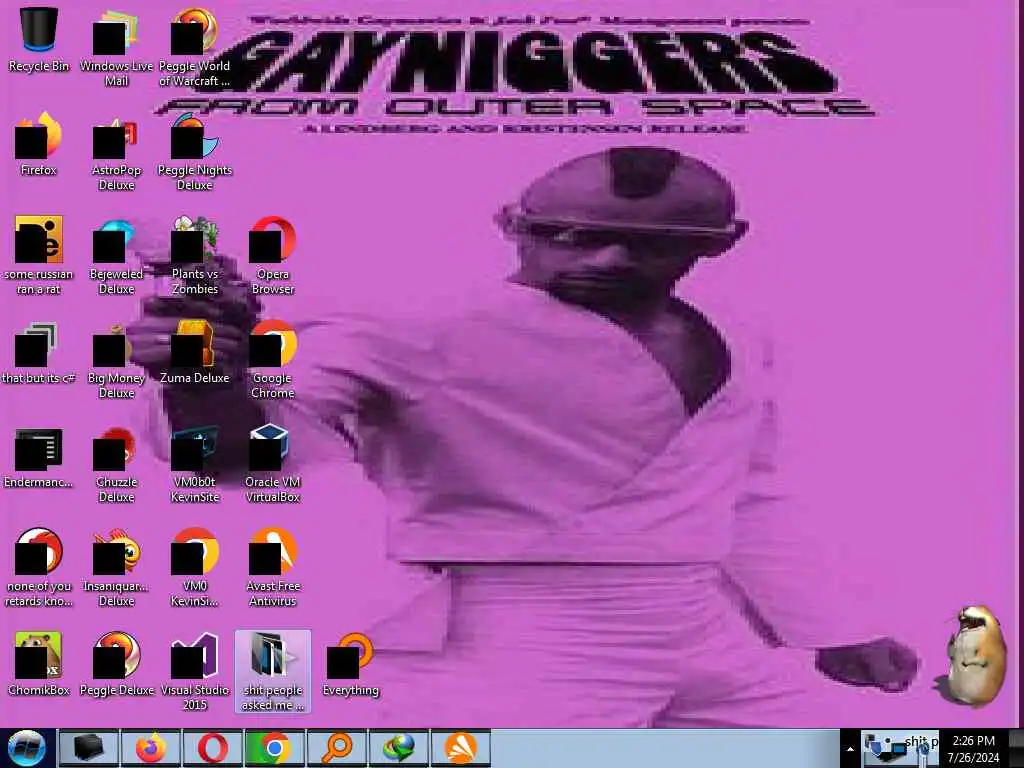This screenshot has width=1024, height=768.
Task: Select the Big Money Deluxe icon
Action: click(116, 359)
